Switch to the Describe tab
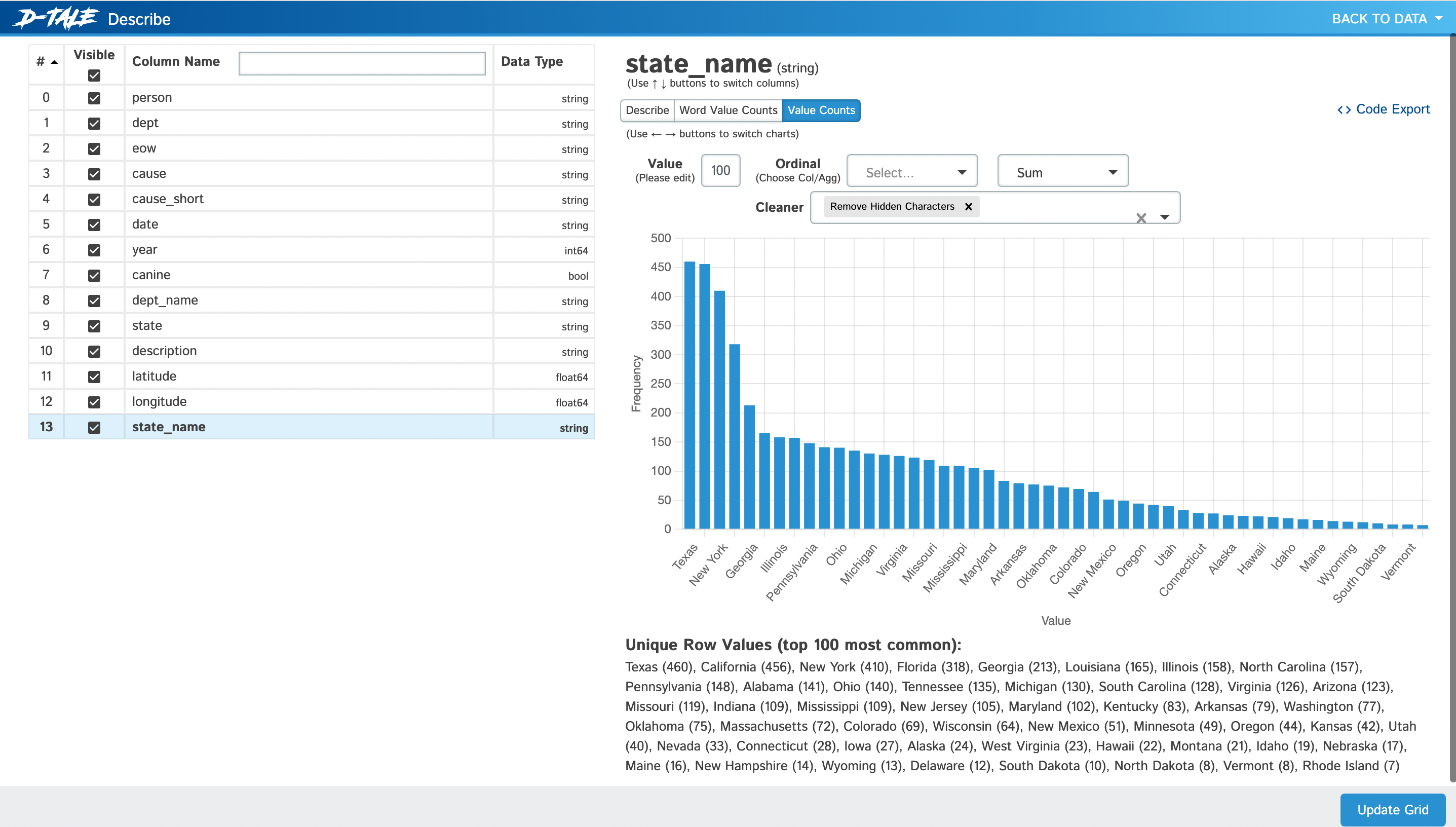Image resolution: width=1456 pixels, height=827 pixels. click(x=647, y=110)
